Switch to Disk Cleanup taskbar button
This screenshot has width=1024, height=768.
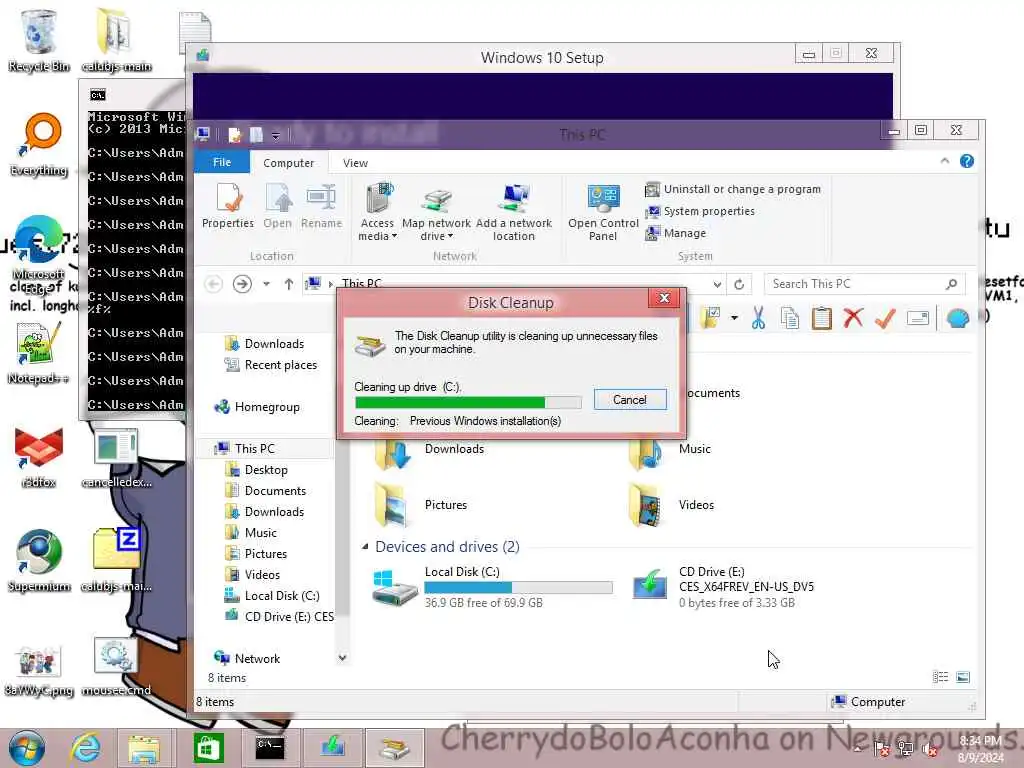point(394,748)
